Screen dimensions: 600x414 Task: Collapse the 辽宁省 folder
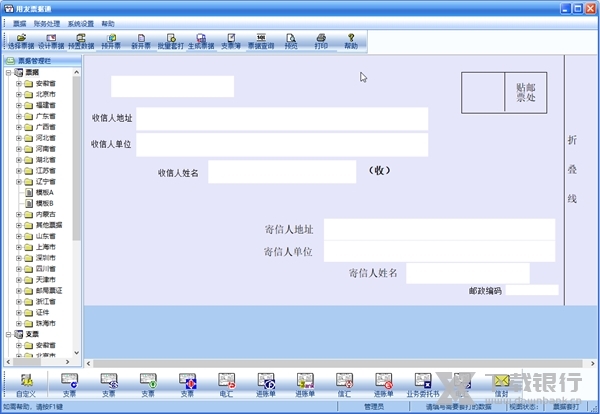point(18,182)
